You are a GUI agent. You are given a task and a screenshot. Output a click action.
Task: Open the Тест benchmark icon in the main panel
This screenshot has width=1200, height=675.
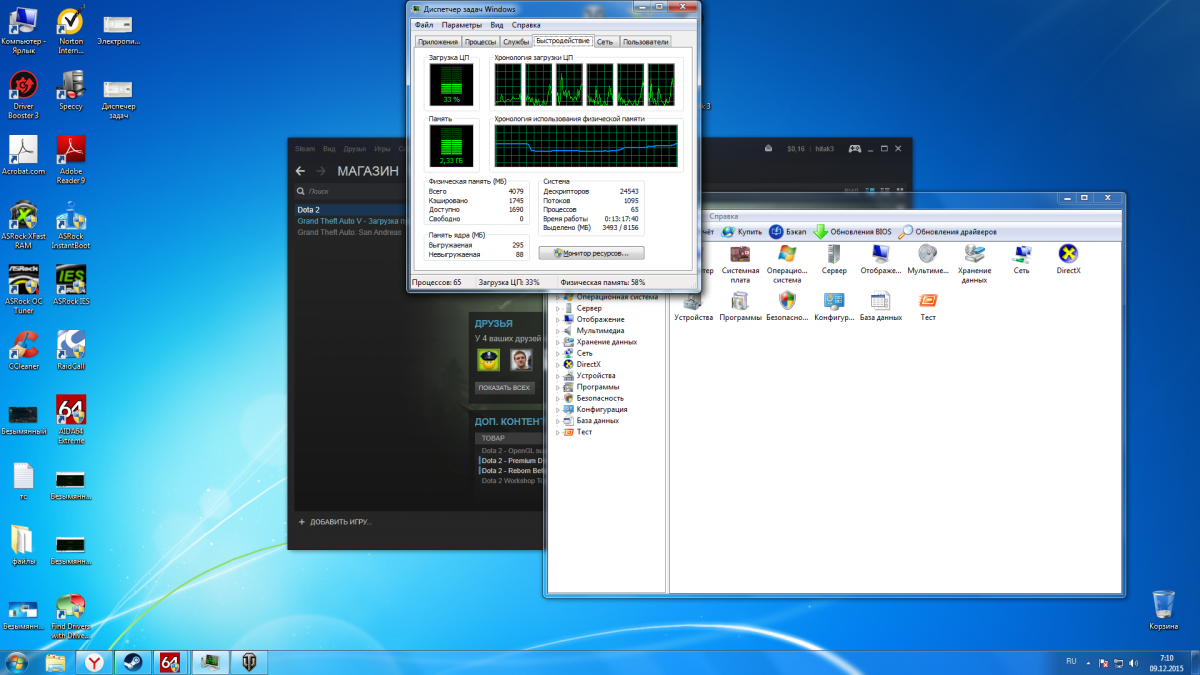[927, 301]
